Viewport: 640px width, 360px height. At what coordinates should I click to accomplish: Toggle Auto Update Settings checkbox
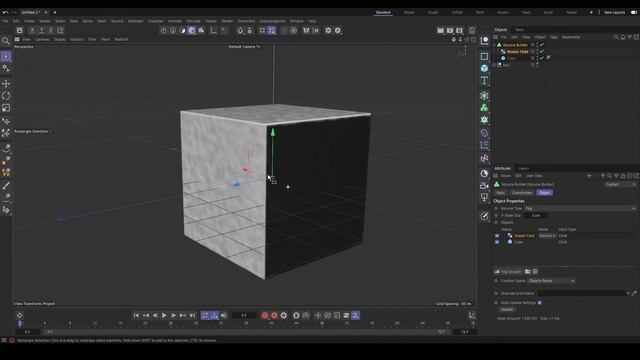(x=540, y=303)
